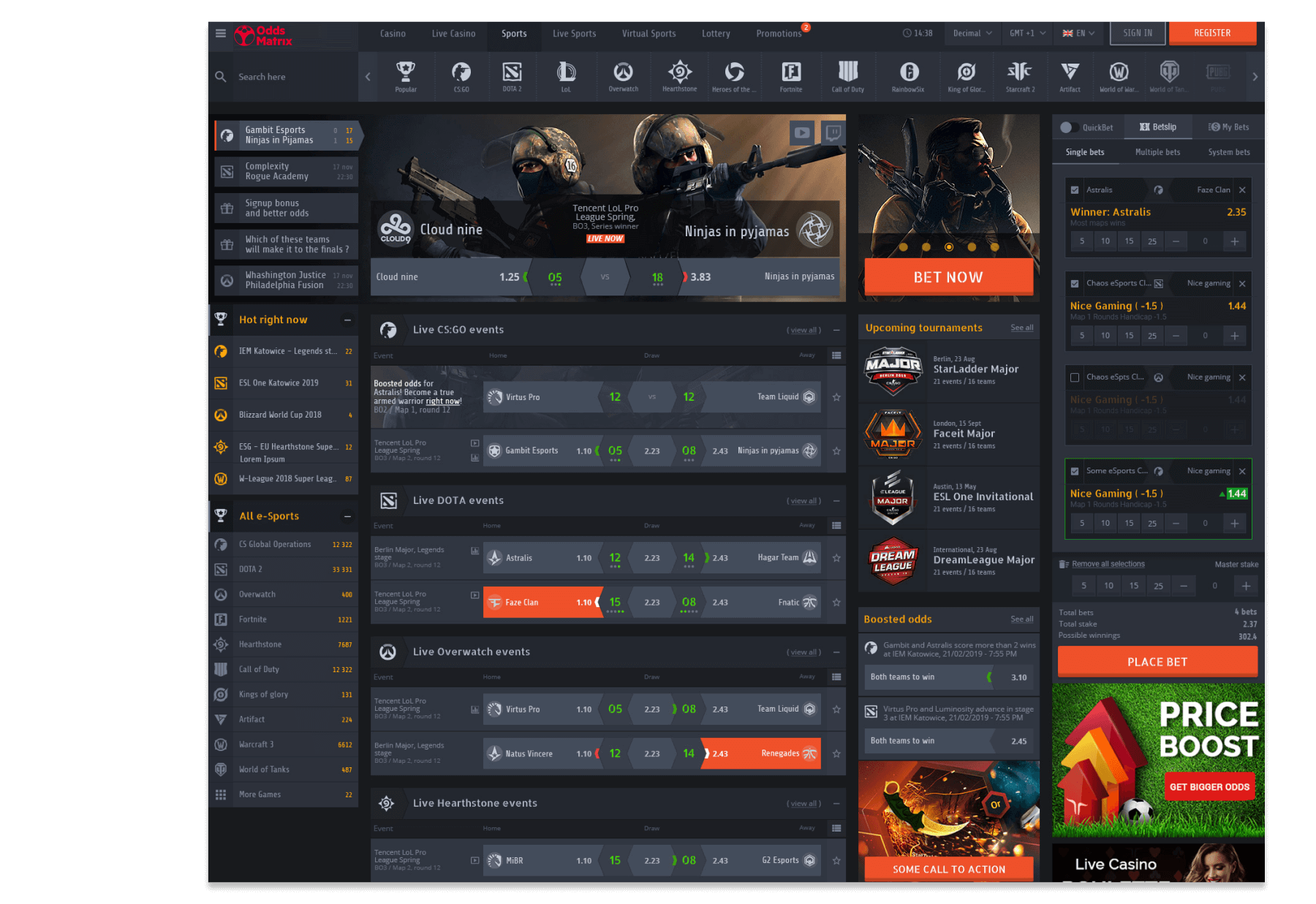This screenshot has height=904, width=1316.
Task: Click Remove all selections link
Action: click(1108, 564)
